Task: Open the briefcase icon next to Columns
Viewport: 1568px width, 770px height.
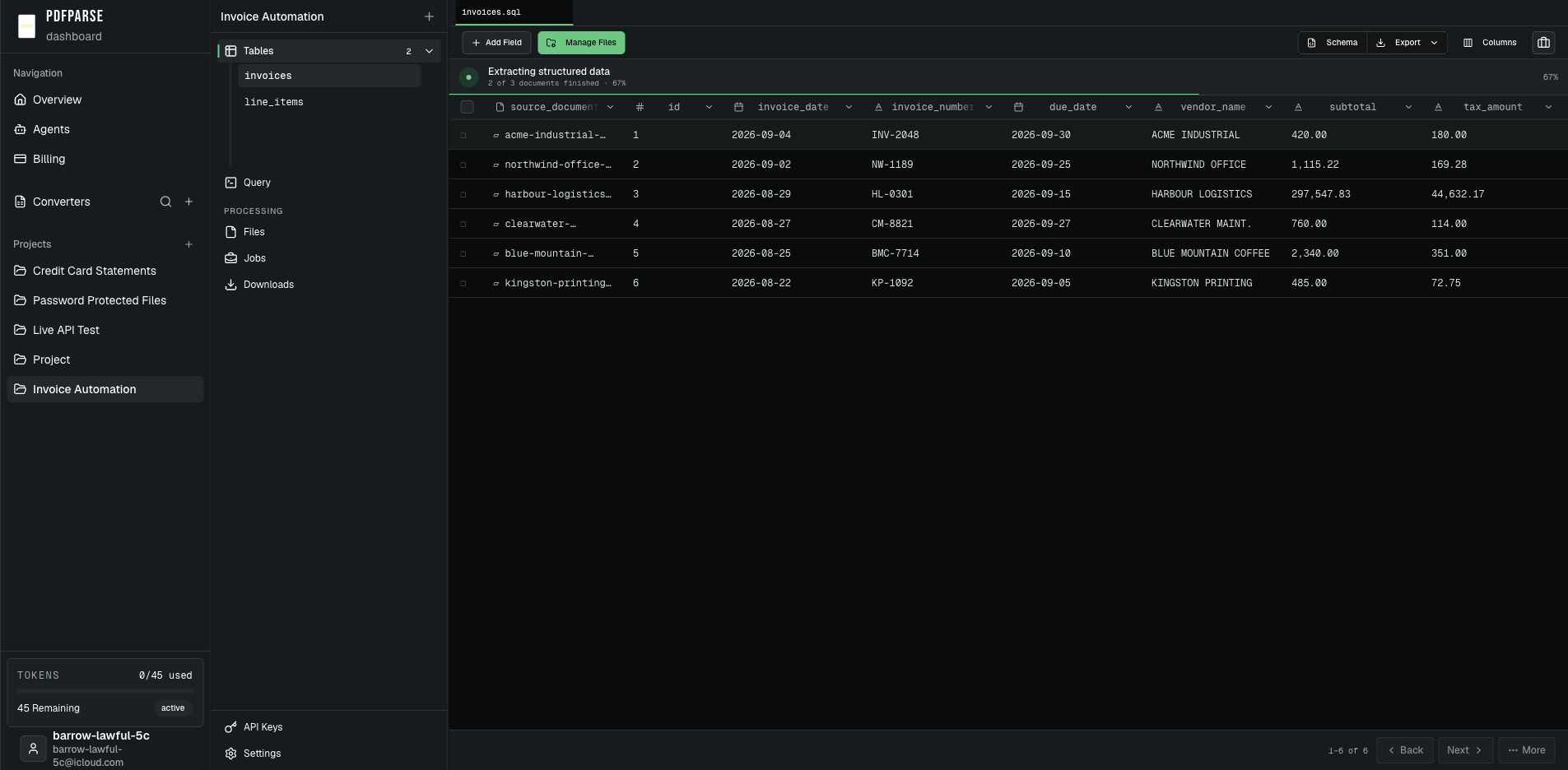Action: point(1543,43)
